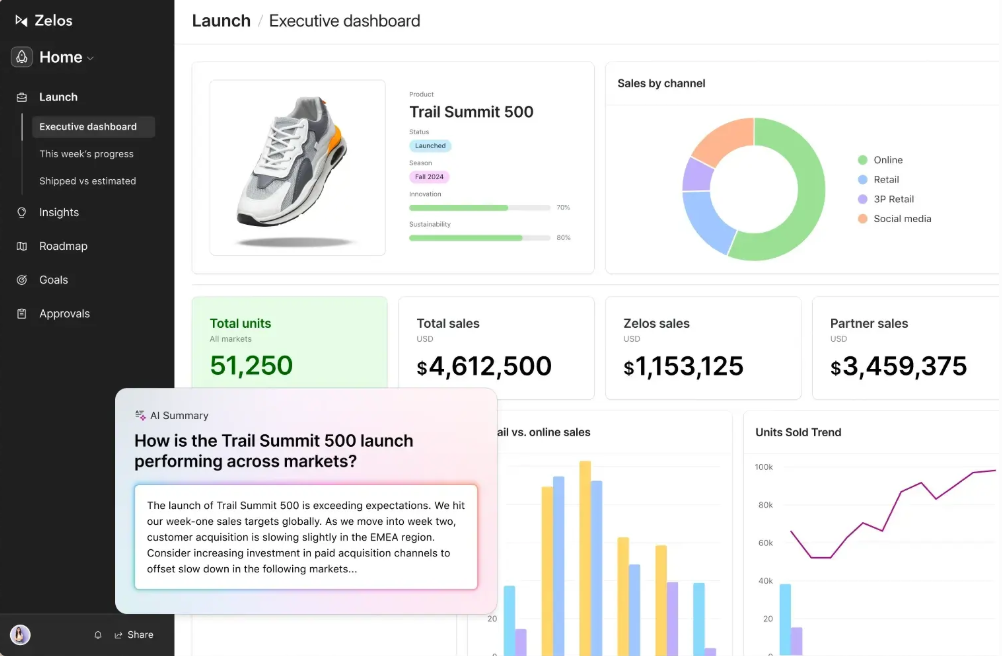Click the AI summary response text box
This screenshot has width=1002, height=656.
tap(306, 537)
